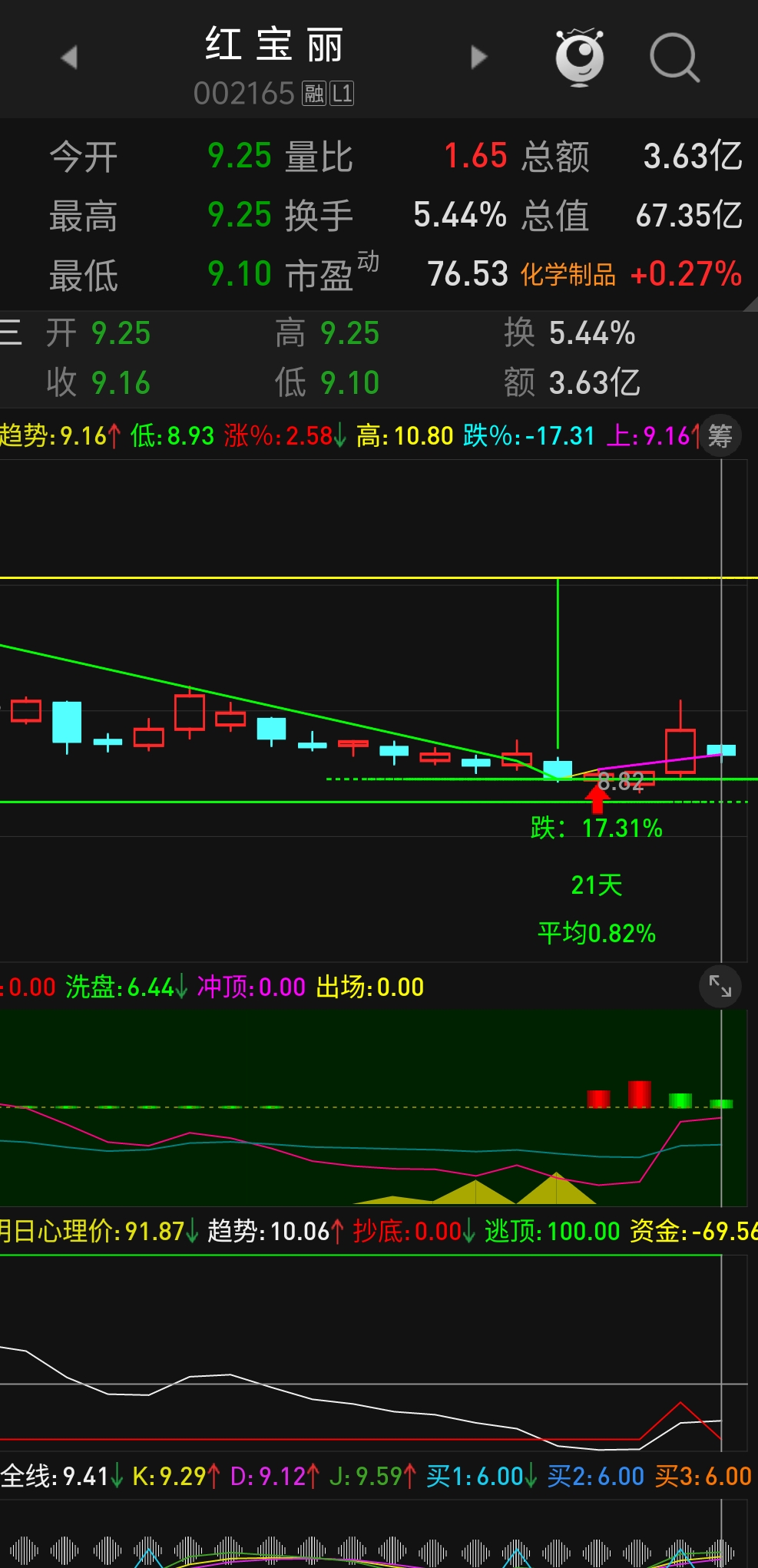
Task: Tap the 洗盘:6.44 indicator label
Action: click(x=127, y=987)
